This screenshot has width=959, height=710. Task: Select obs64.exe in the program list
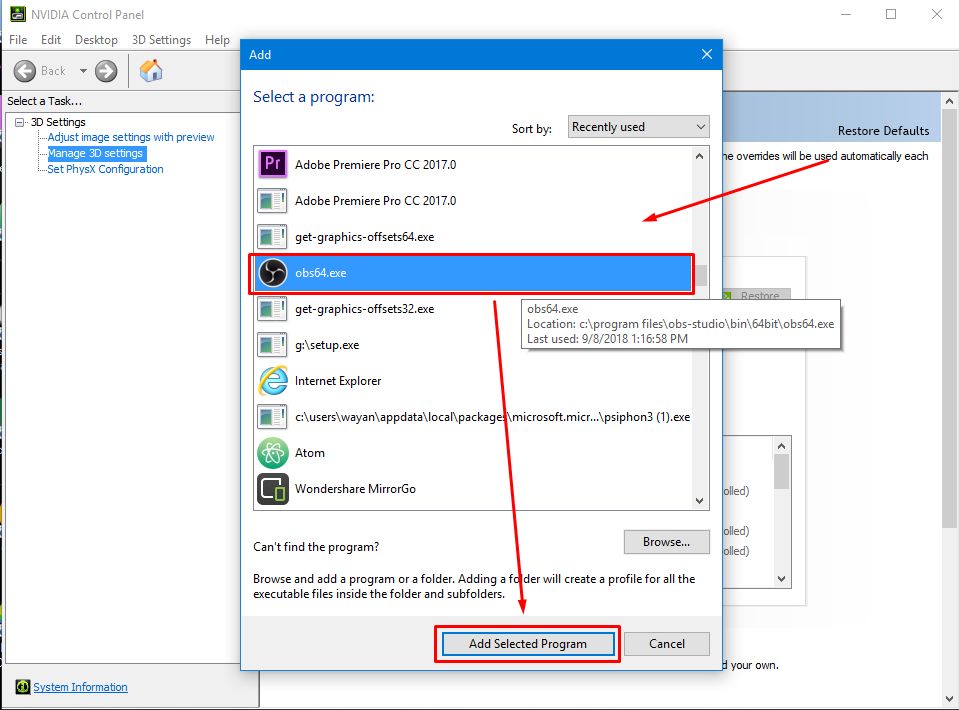coord(473,273)
